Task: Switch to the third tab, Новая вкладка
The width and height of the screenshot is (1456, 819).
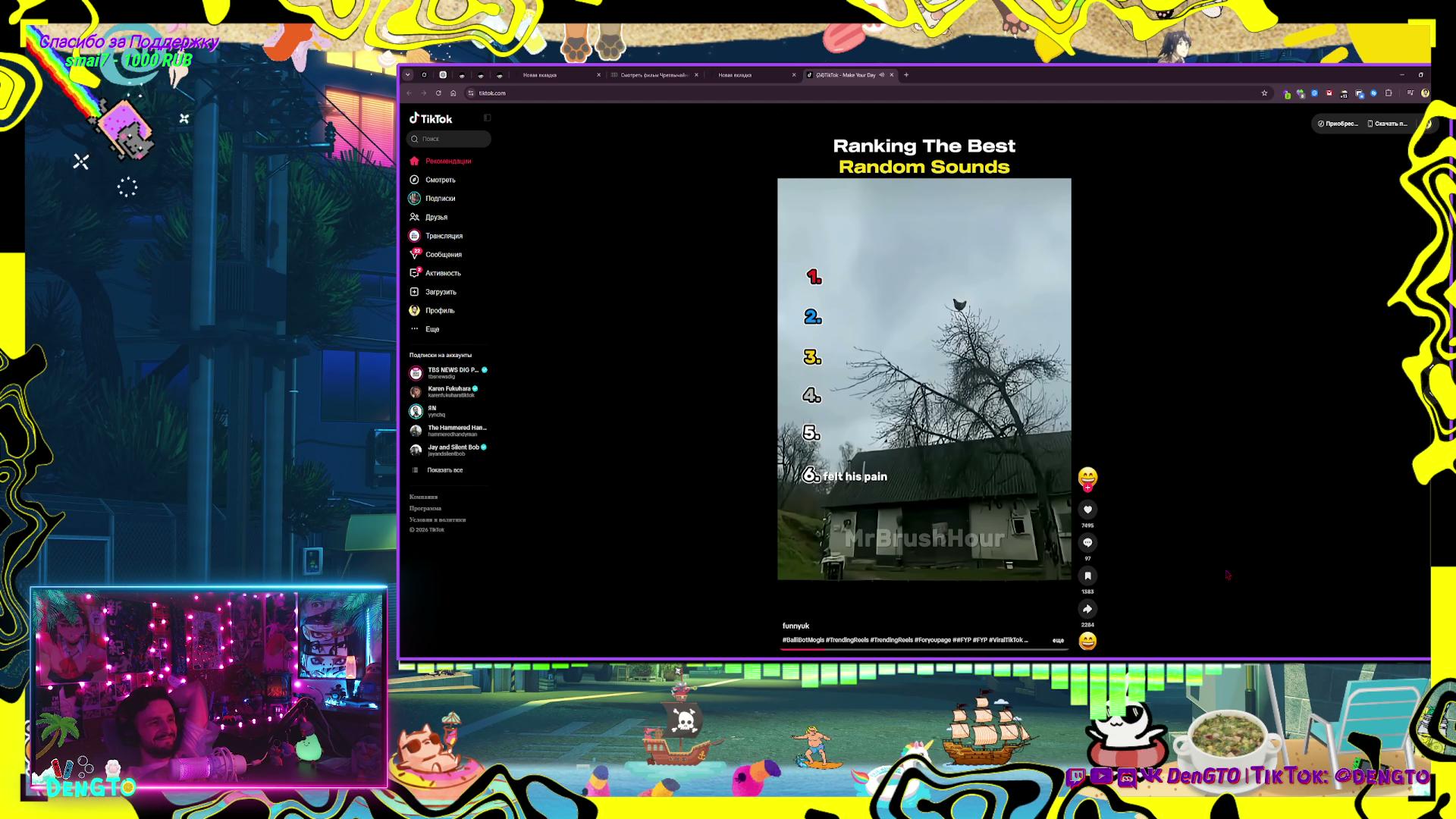Action: point(755,75)
